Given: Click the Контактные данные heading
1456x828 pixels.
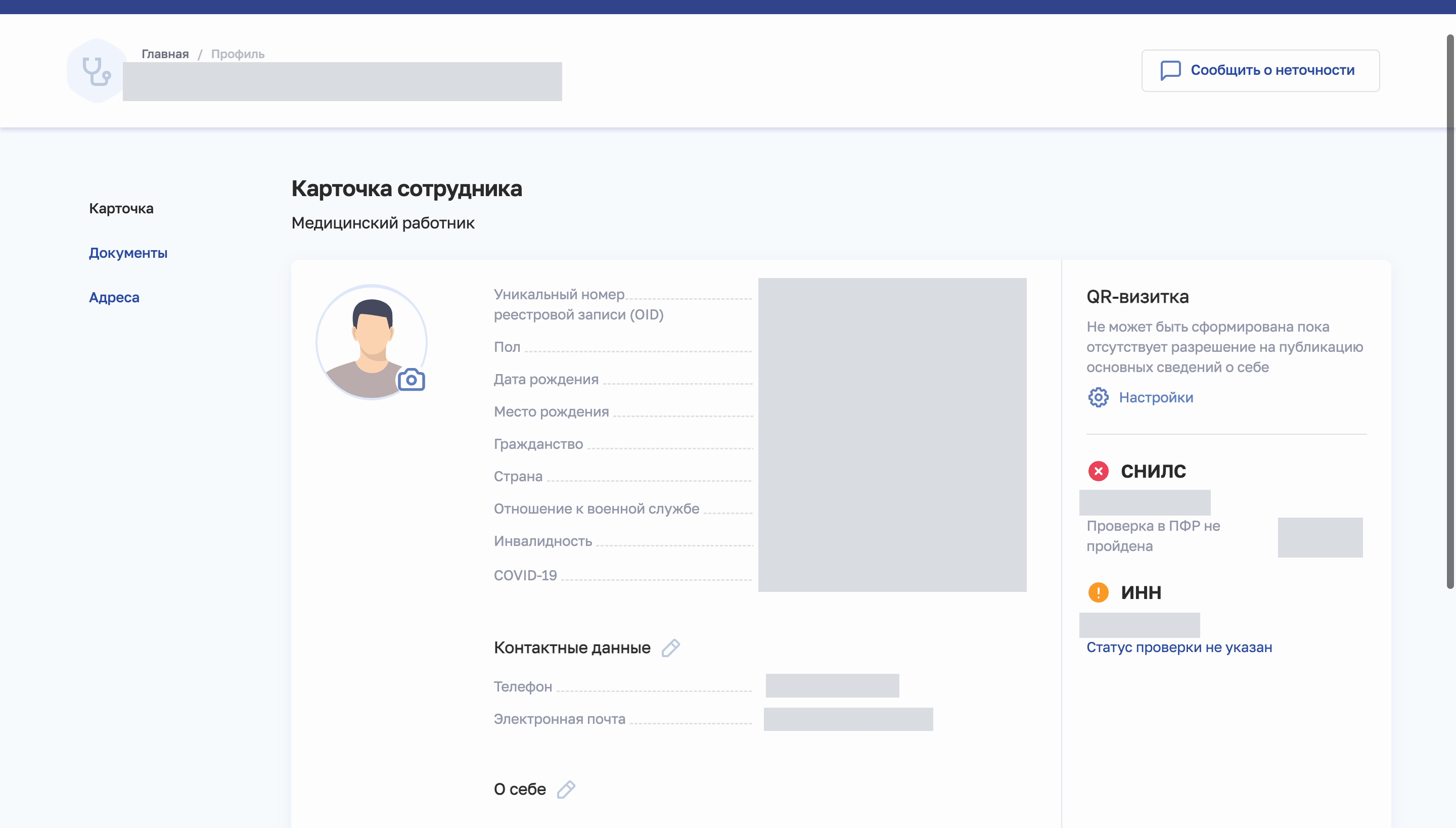Looking at the screenshot, I should tap(572, 648).
